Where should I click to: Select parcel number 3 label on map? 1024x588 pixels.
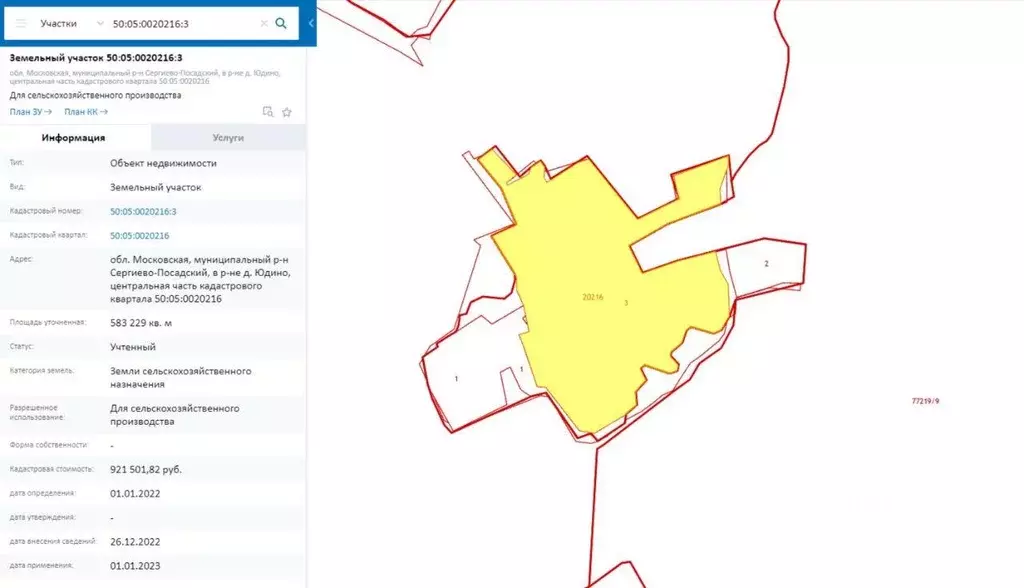pos(626,302)
